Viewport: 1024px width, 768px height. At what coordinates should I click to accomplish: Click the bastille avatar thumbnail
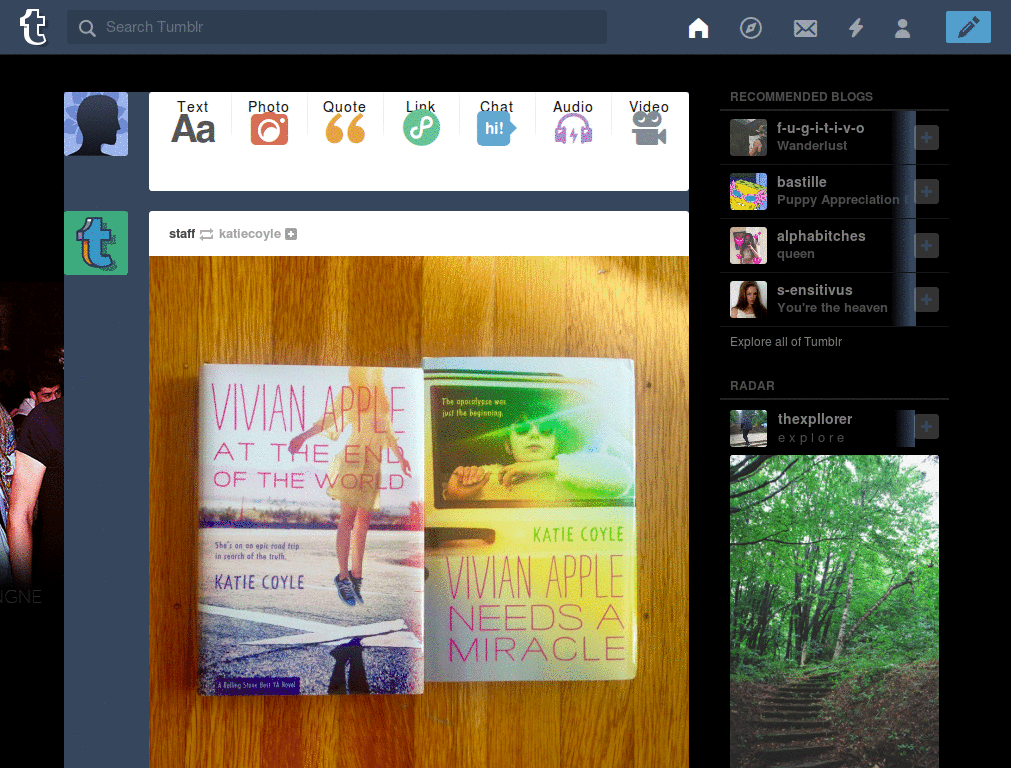click(x=748, y=191)
